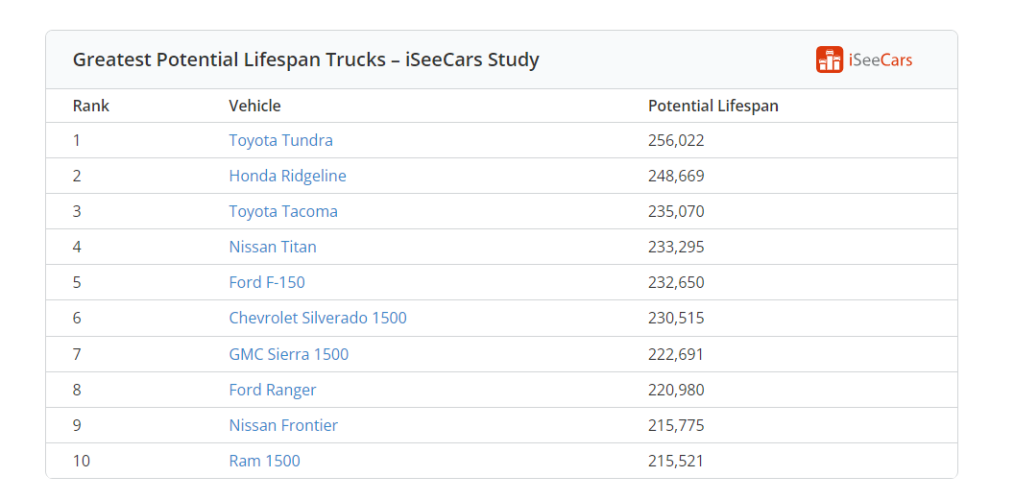Select the 232,650 lifespan value
The image size is (1014, 500).
[676, 283]
